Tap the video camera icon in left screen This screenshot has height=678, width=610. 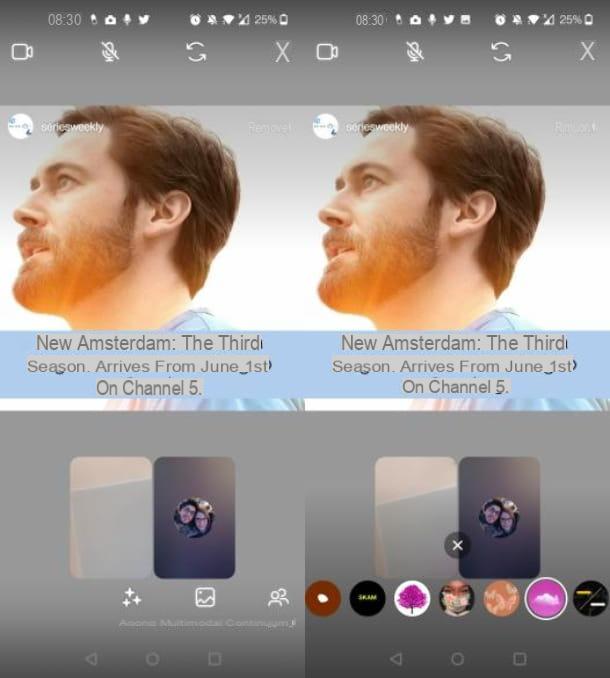pos(22,52)
